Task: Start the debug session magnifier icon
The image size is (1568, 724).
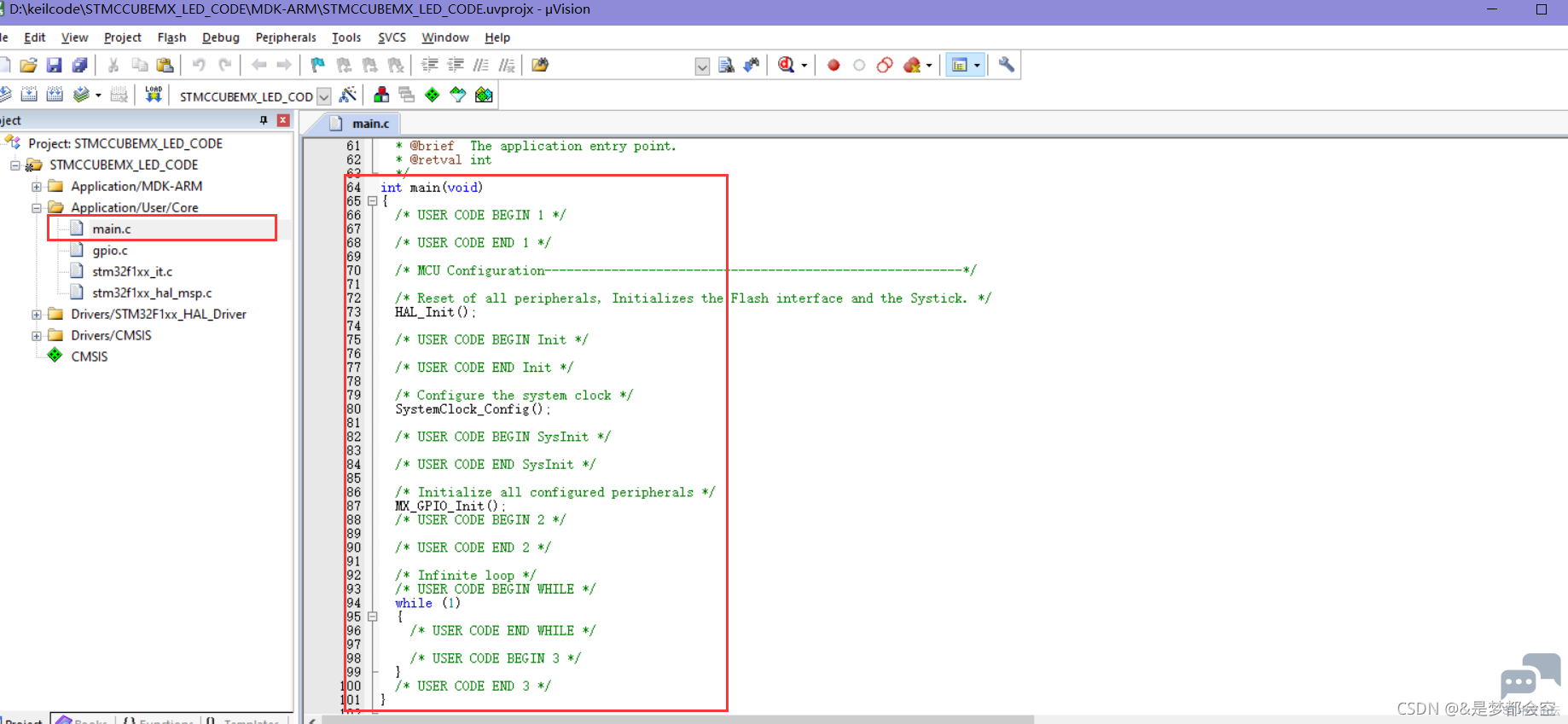Action: [x=787, y=65]
